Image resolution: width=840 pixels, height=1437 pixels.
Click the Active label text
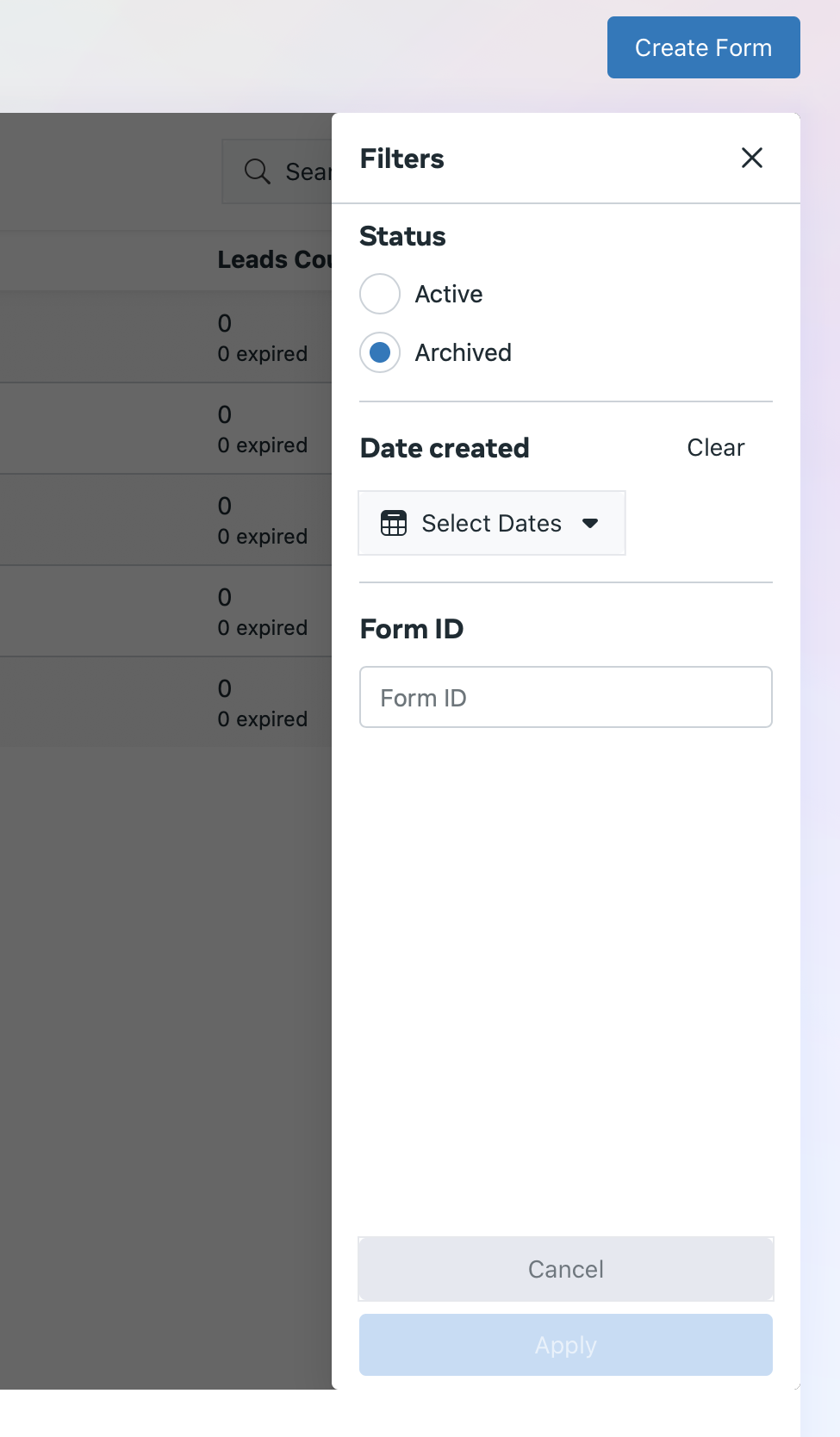point(448,294)
